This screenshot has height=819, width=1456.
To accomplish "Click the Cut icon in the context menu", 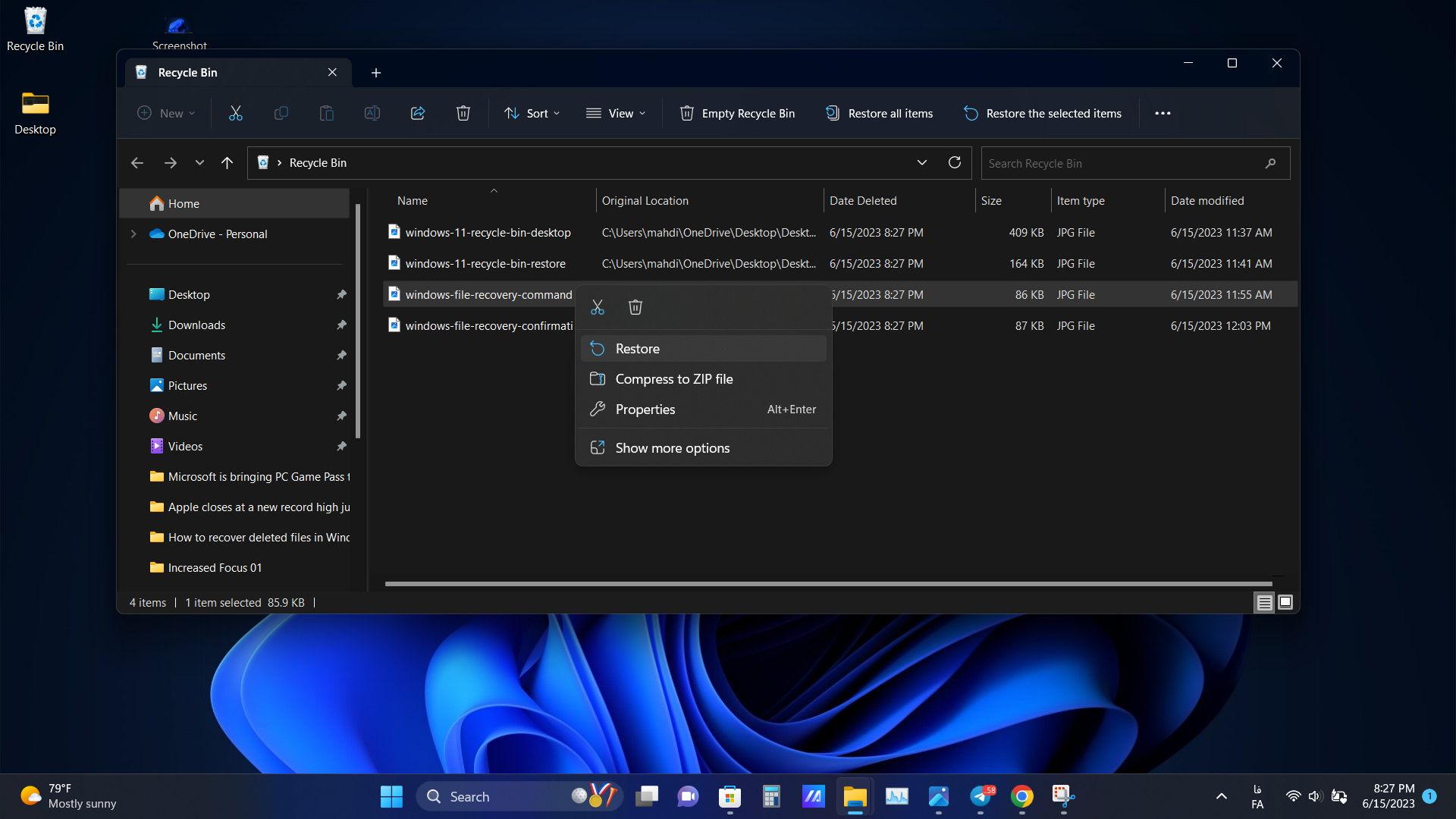I will 598,307.
